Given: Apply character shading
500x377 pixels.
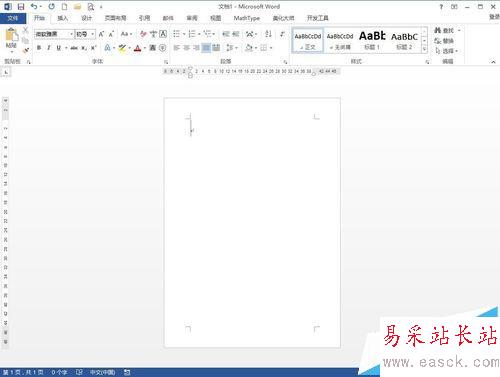Looking at the screenshot, I should point(153,48).
